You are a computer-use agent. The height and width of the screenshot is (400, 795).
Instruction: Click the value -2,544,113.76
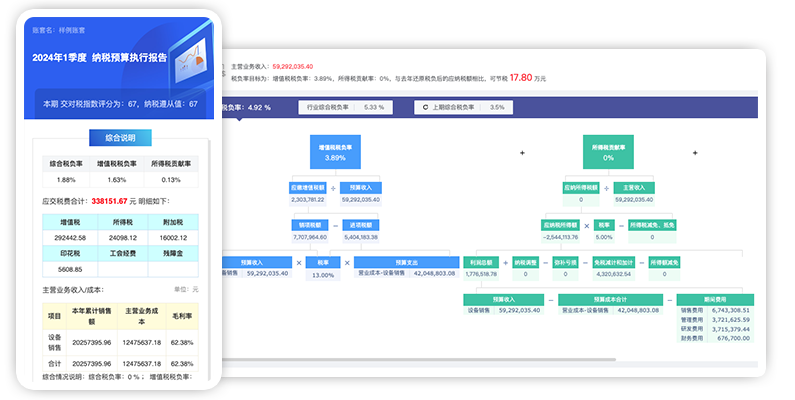click(x=560, y=237)
